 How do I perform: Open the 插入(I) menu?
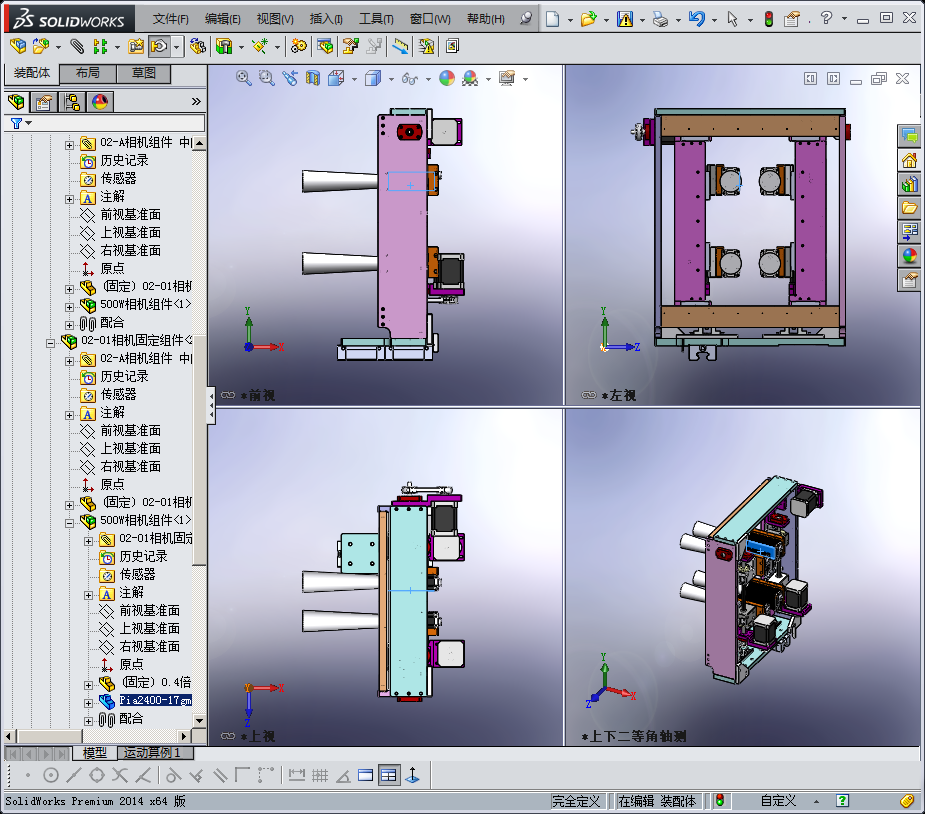pyautogui.click(x=326, y=19)
